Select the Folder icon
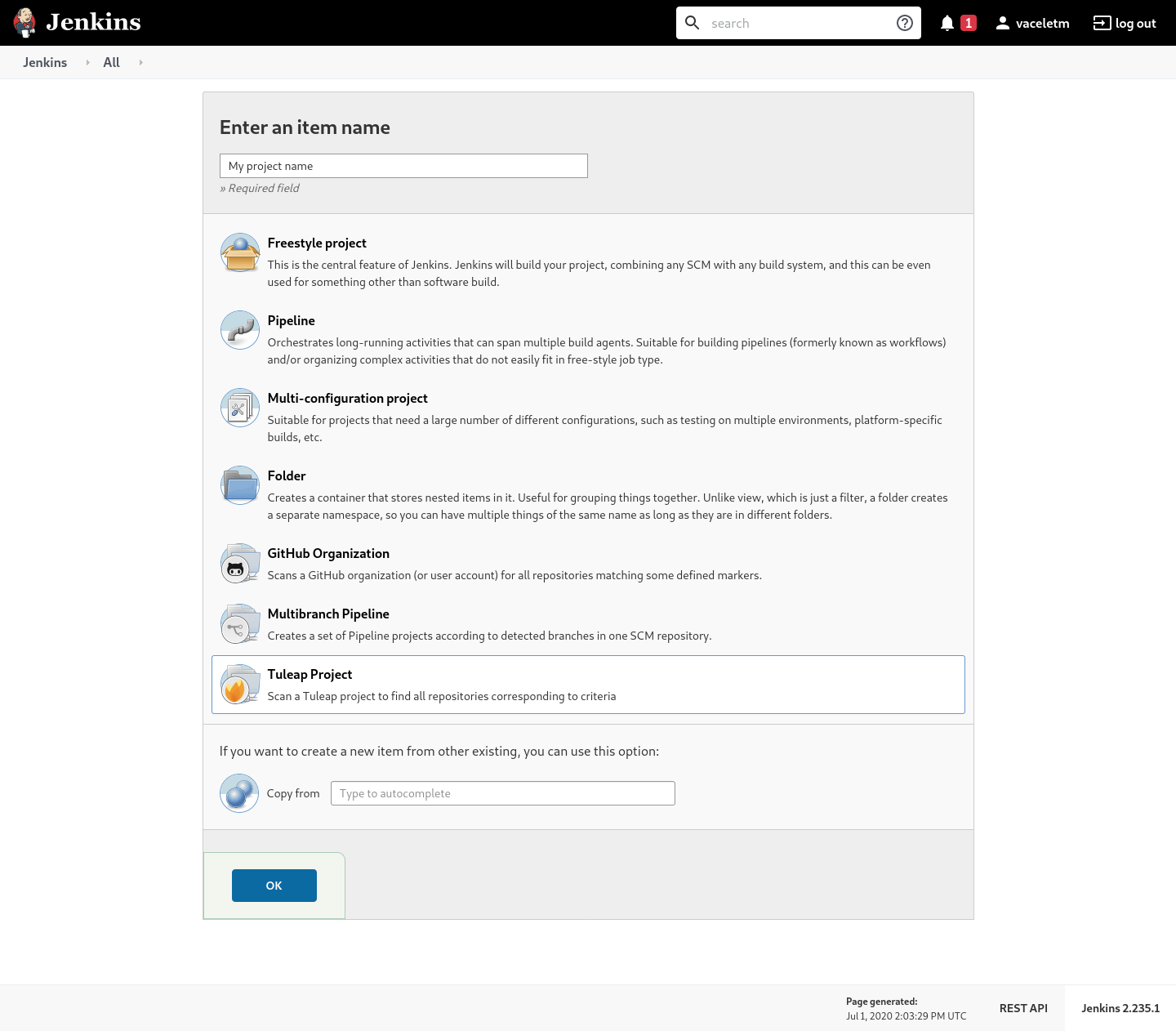The height and width of the screenshot is (1031, 1176). coord(240,485)
